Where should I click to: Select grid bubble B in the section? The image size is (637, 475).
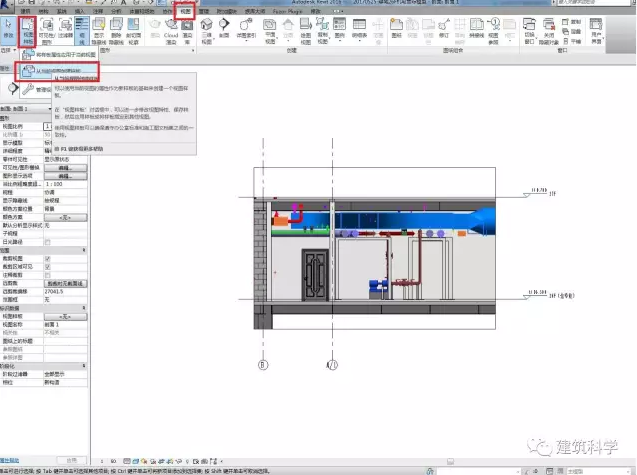[x=263, y=365]
